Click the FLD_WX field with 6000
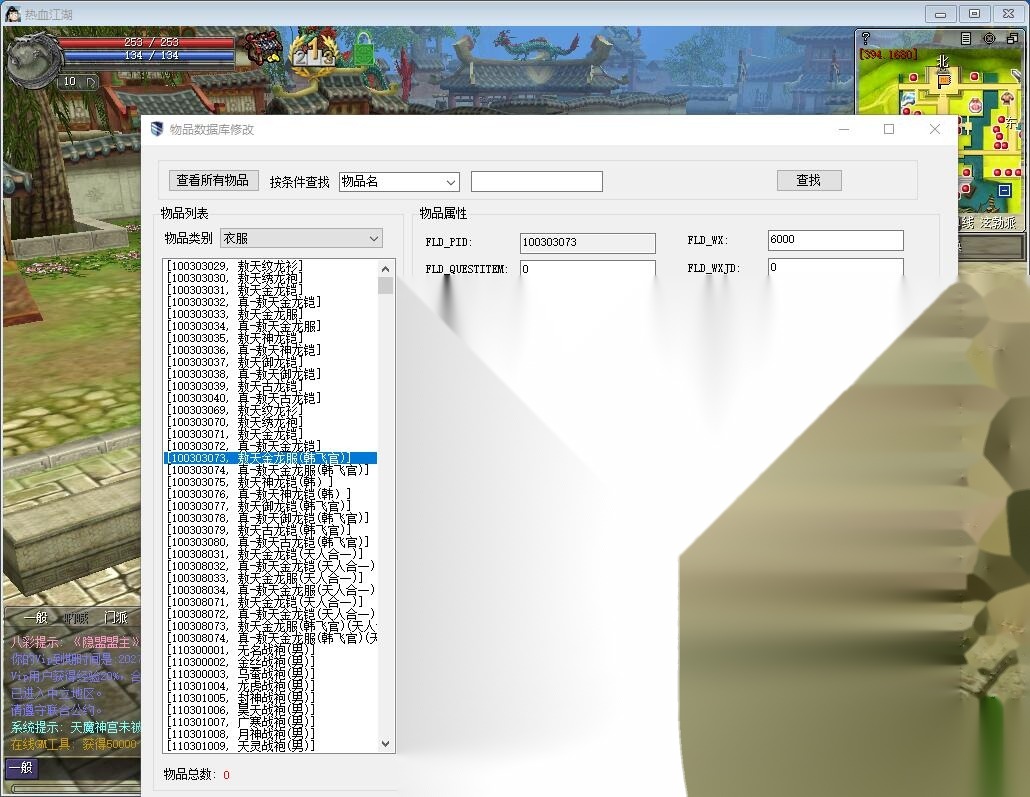The image size is (1030, 797). (835, 240)
